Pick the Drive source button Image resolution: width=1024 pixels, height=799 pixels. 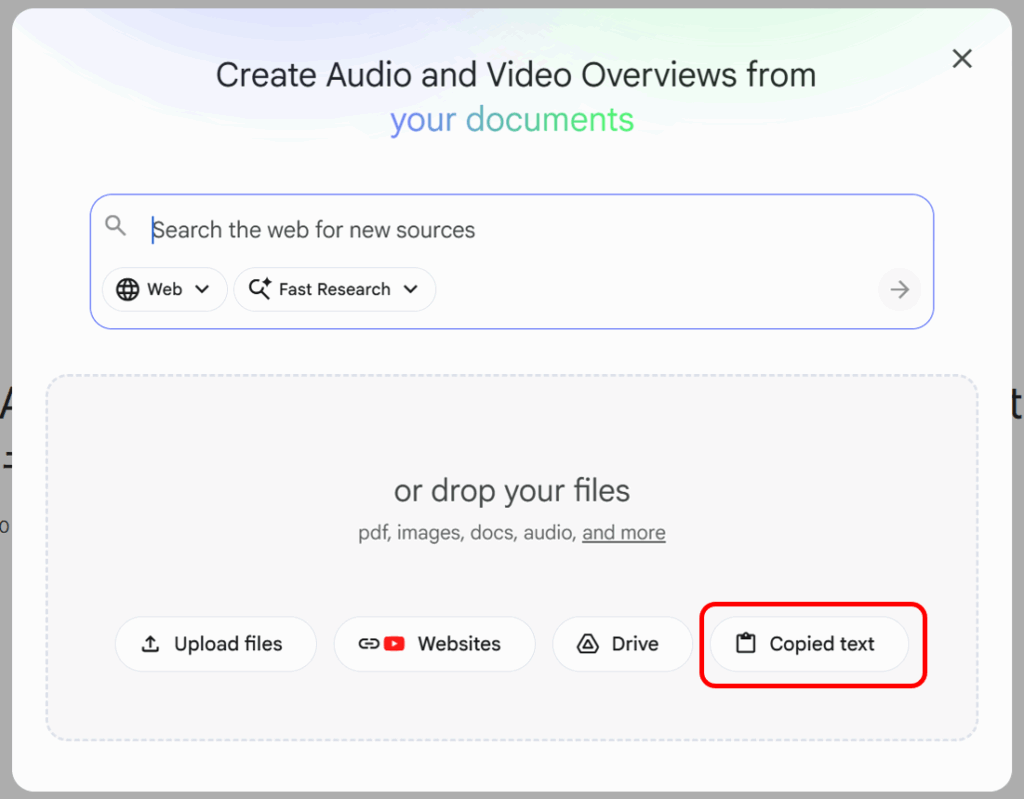(x=622, y=644)
